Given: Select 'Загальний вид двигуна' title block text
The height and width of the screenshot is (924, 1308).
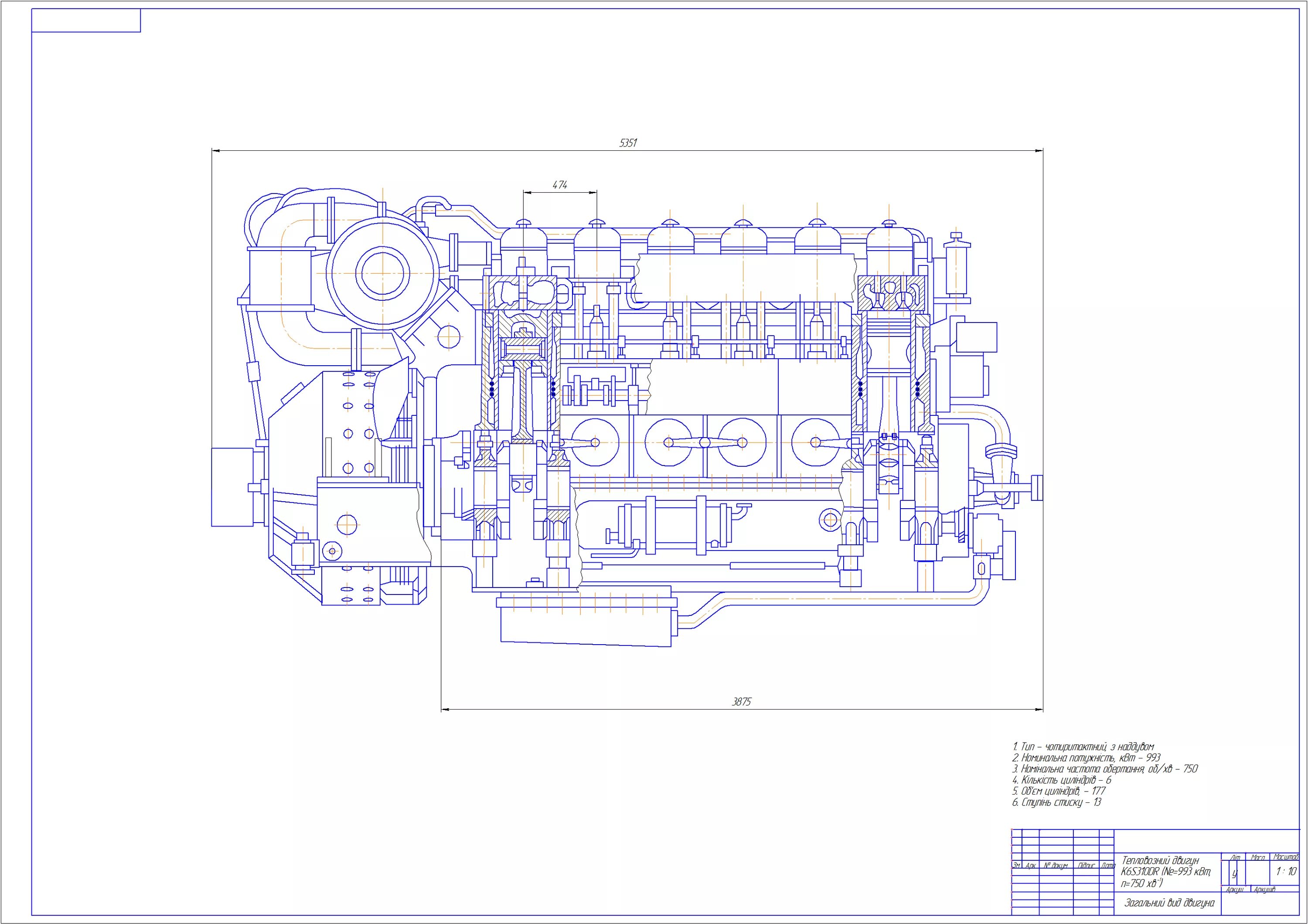Looking at the screenshot, I should [x=1169, y=903].
